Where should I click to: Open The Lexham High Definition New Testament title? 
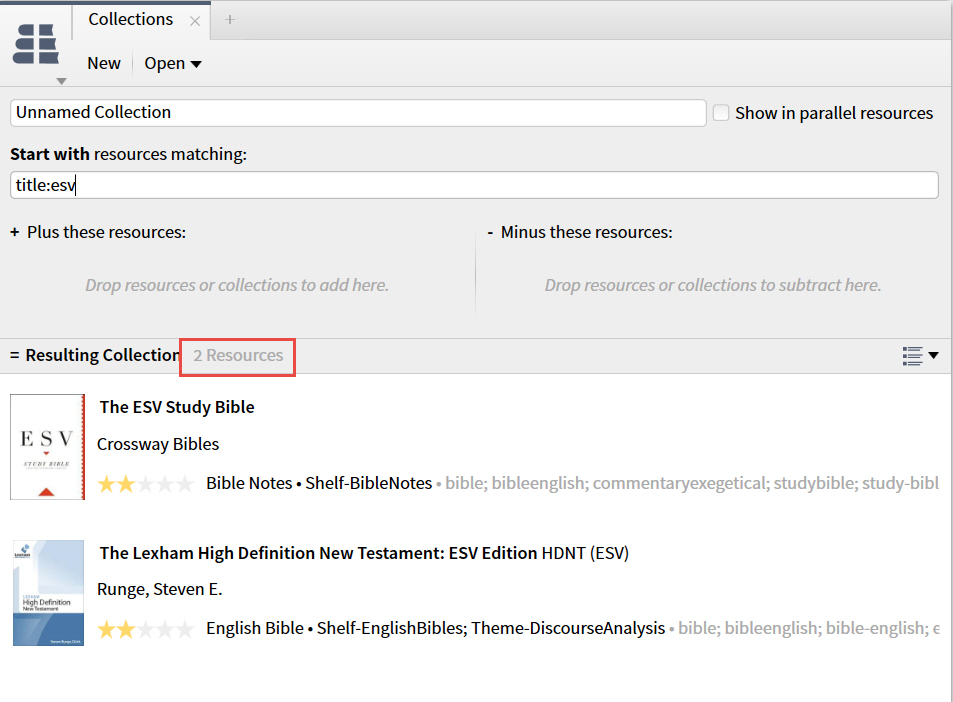click(x=318, y=553)
